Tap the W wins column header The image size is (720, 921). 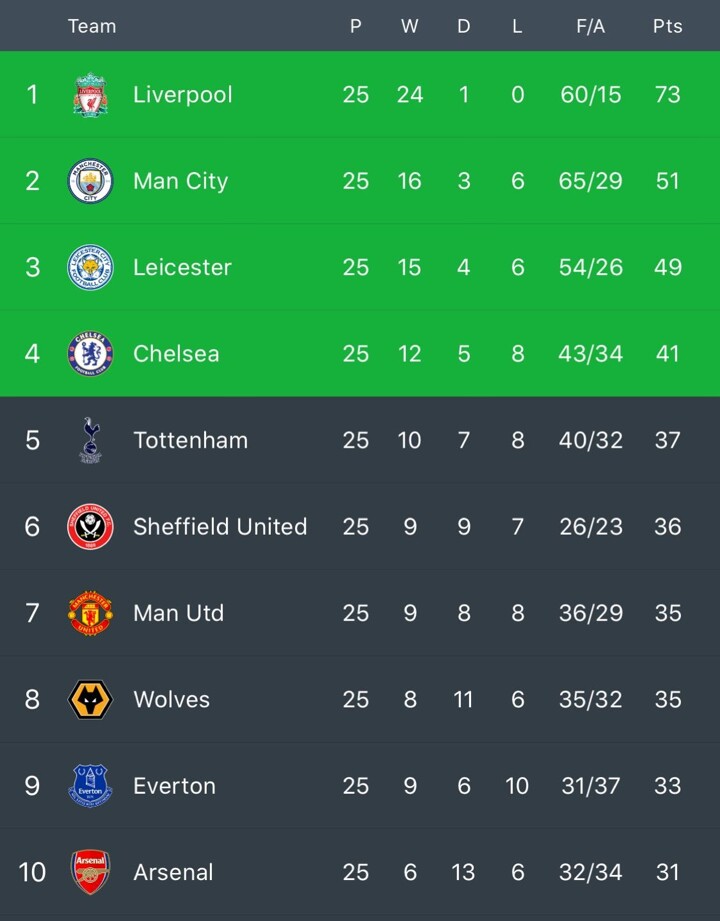pos(409,26)
